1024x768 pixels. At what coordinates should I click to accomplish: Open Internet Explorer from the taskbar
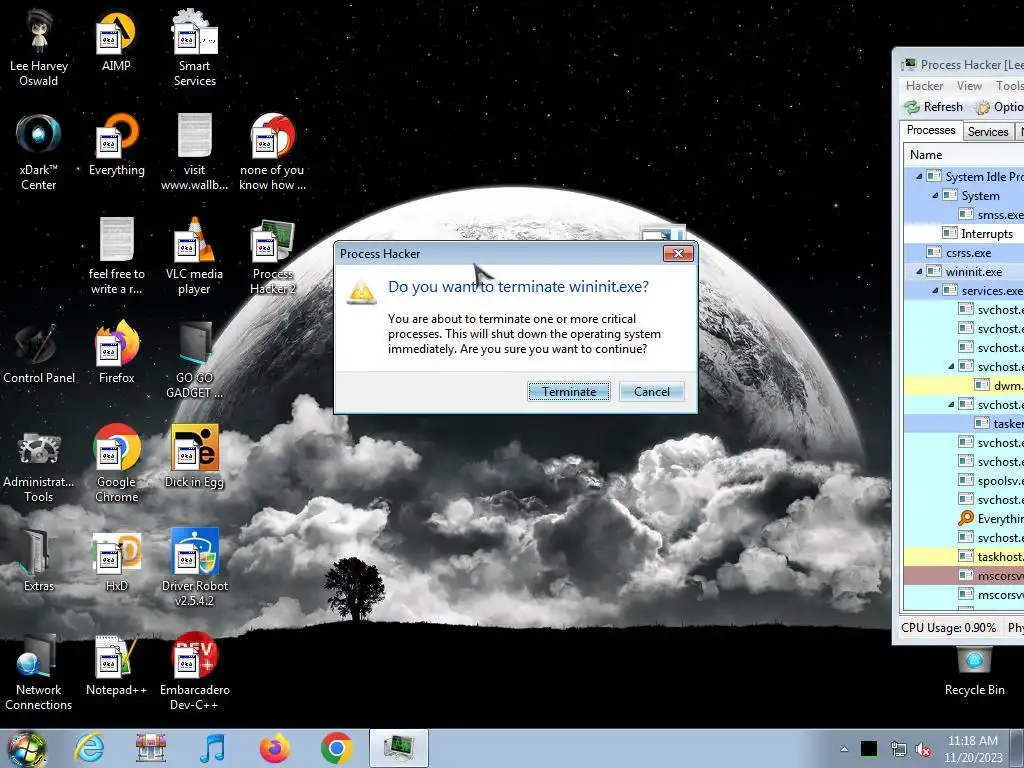coord(89,748)
